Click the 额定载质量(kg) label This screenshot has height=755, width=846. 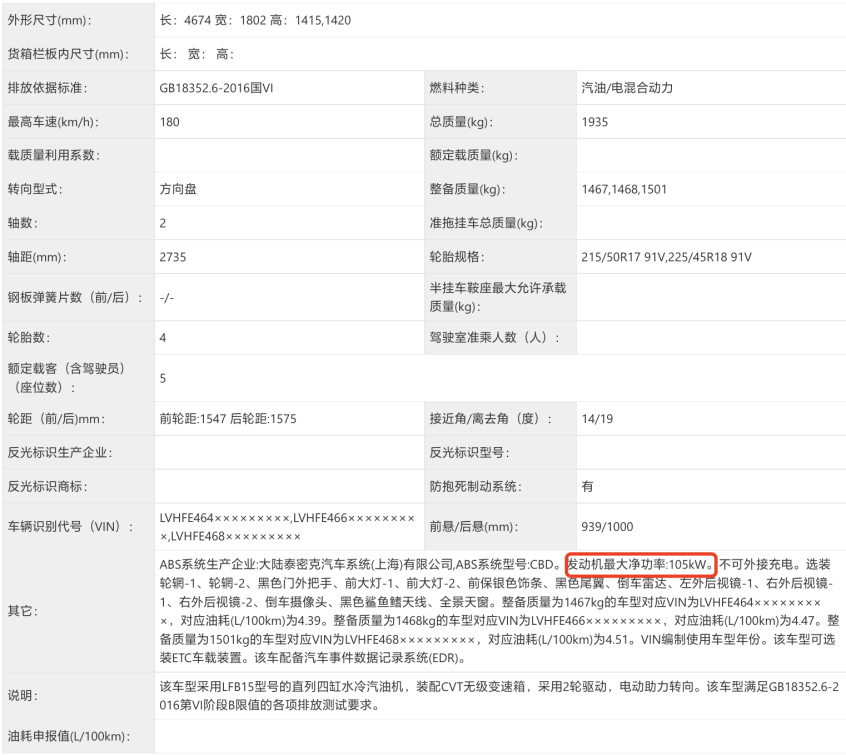pos(473,155)
